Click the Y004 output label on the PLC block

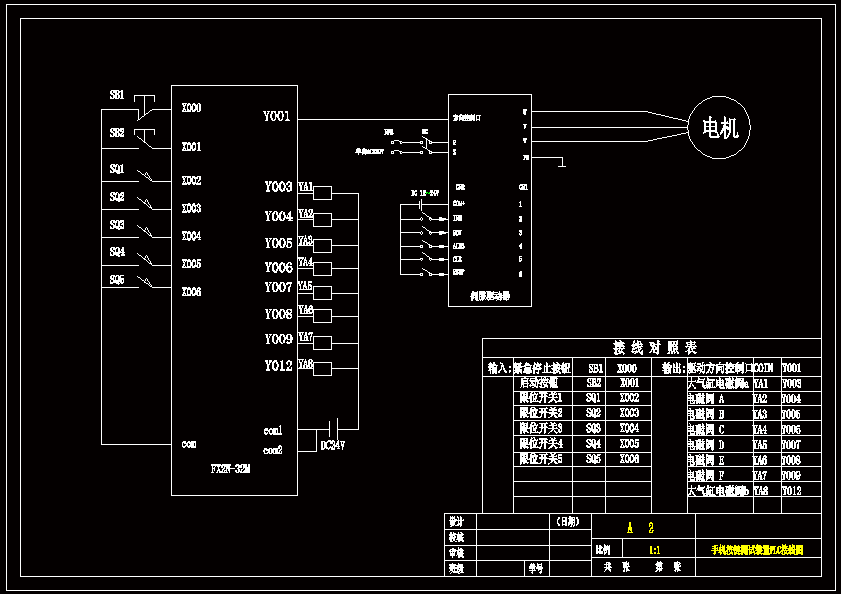pos(278,216)
